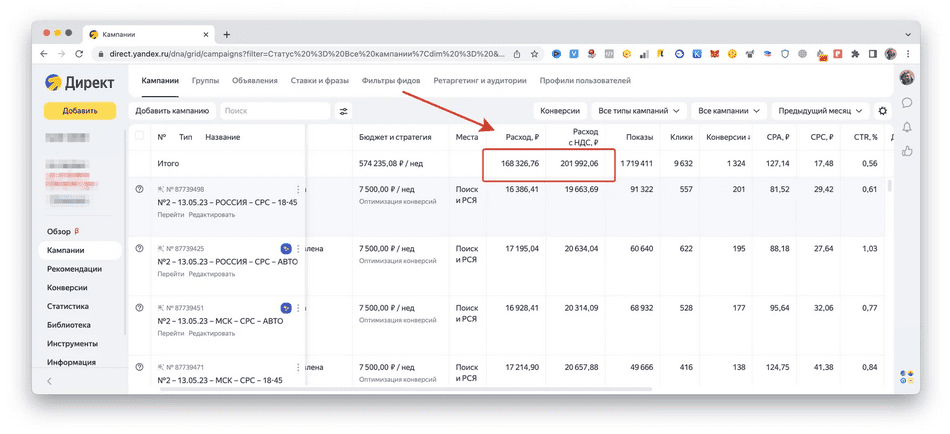Click 'Редактировать' link under campaign 87739498
This screenshot has width=950, height=434.
212,215
